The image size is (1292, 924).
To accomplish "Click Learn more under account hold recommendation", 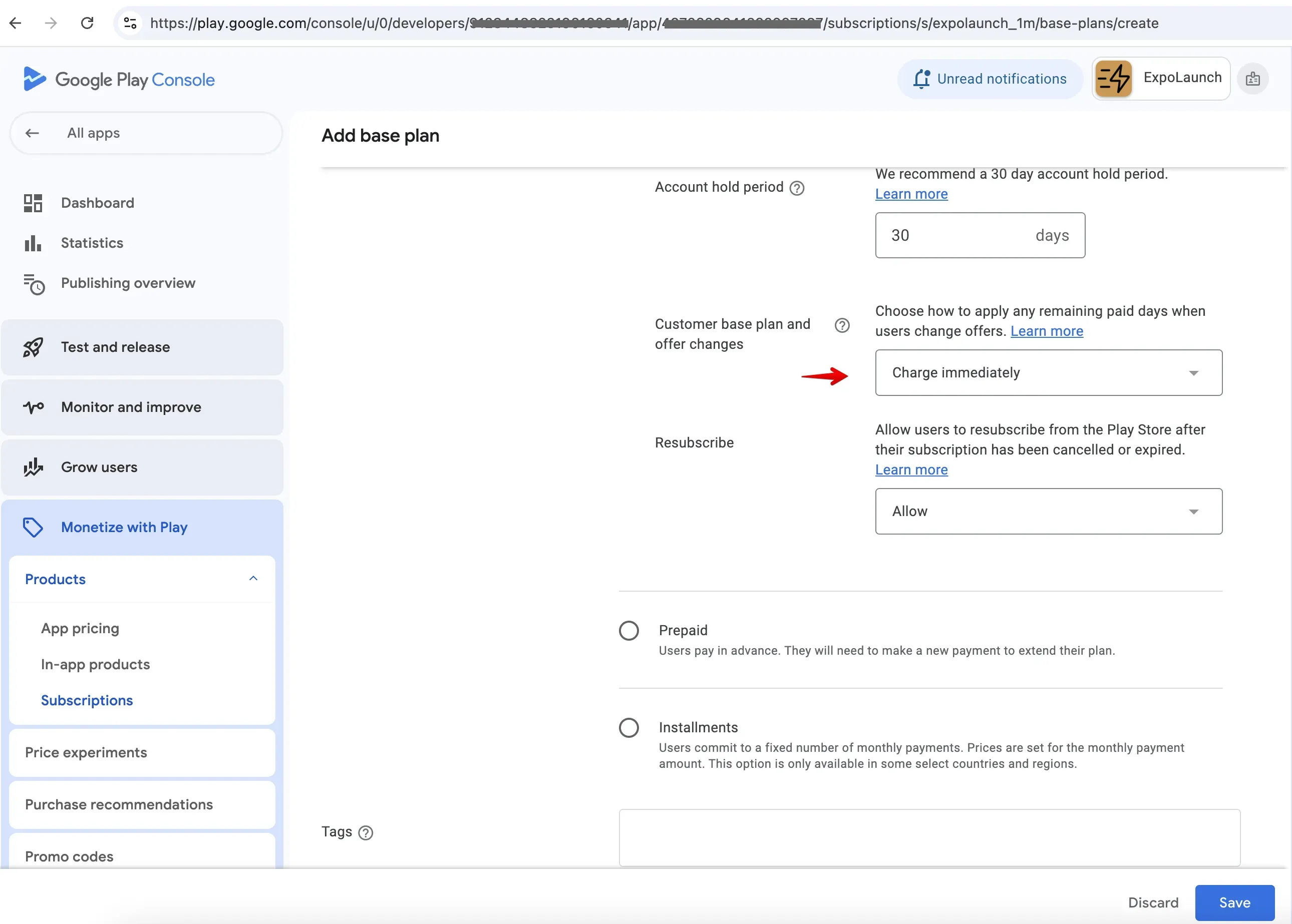I will (x=911, y=194).
